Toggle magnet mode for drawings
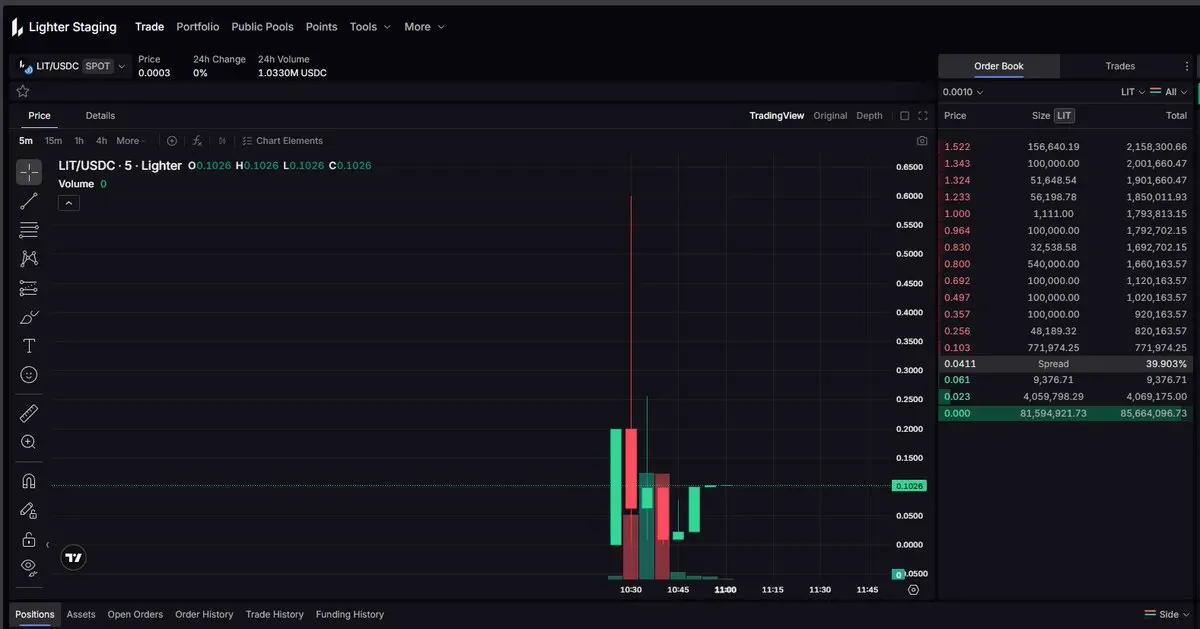The width and height of the screenshot is (1200, 629). (x=29, y=481)
